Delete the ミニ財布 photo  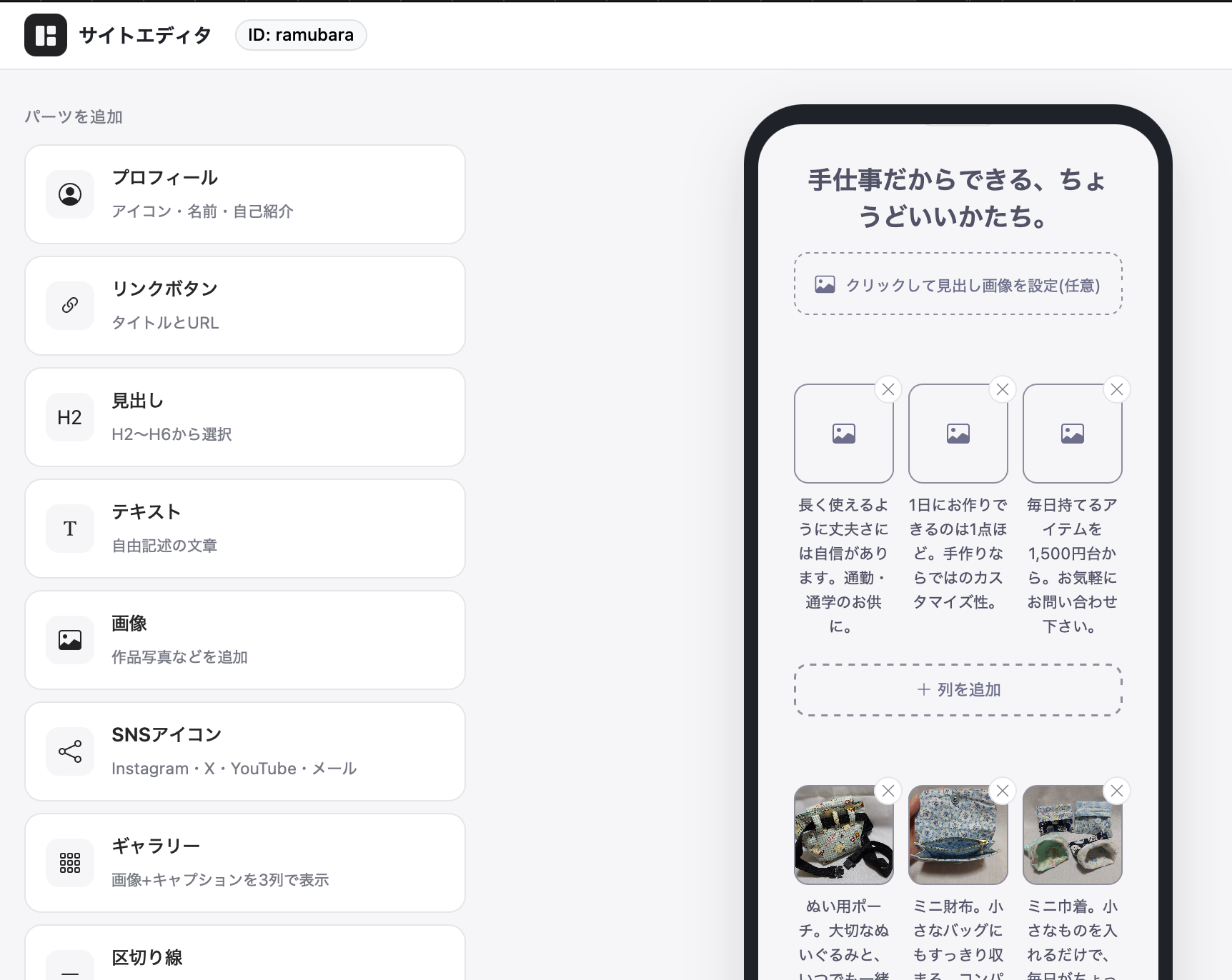coord(1003,791)
